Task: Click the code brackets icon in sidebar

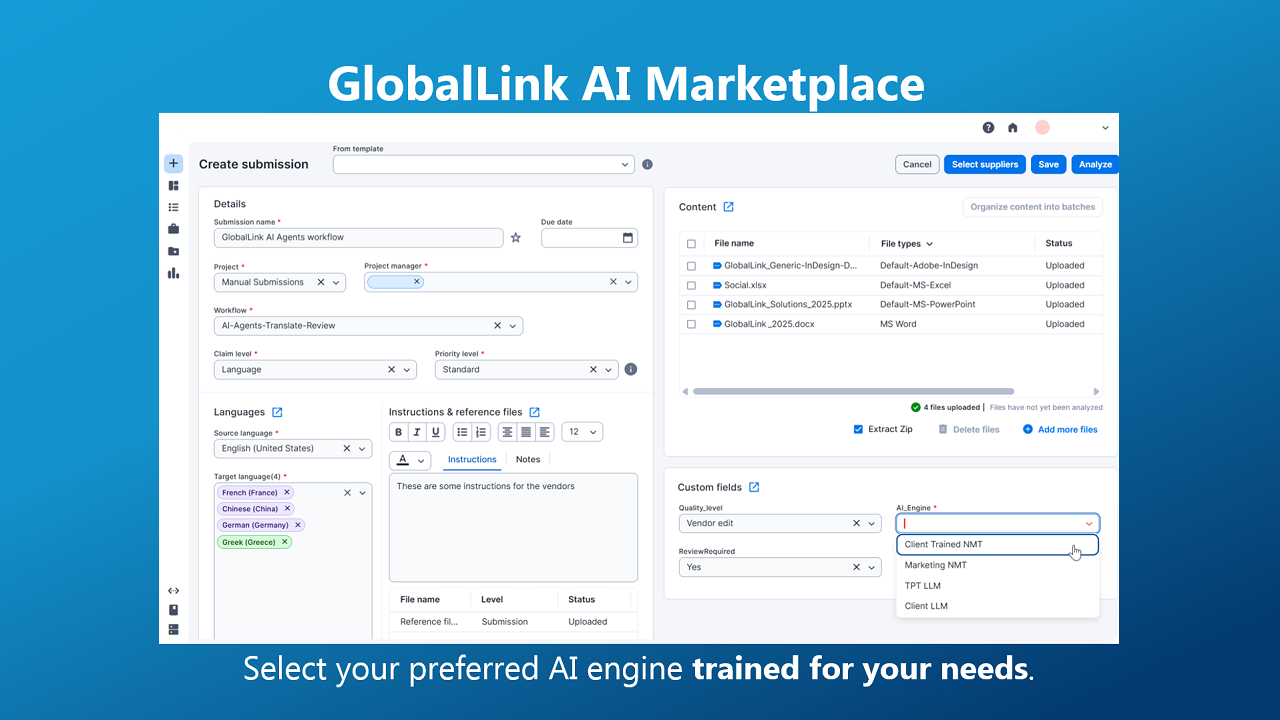Action: pos(173,591)
